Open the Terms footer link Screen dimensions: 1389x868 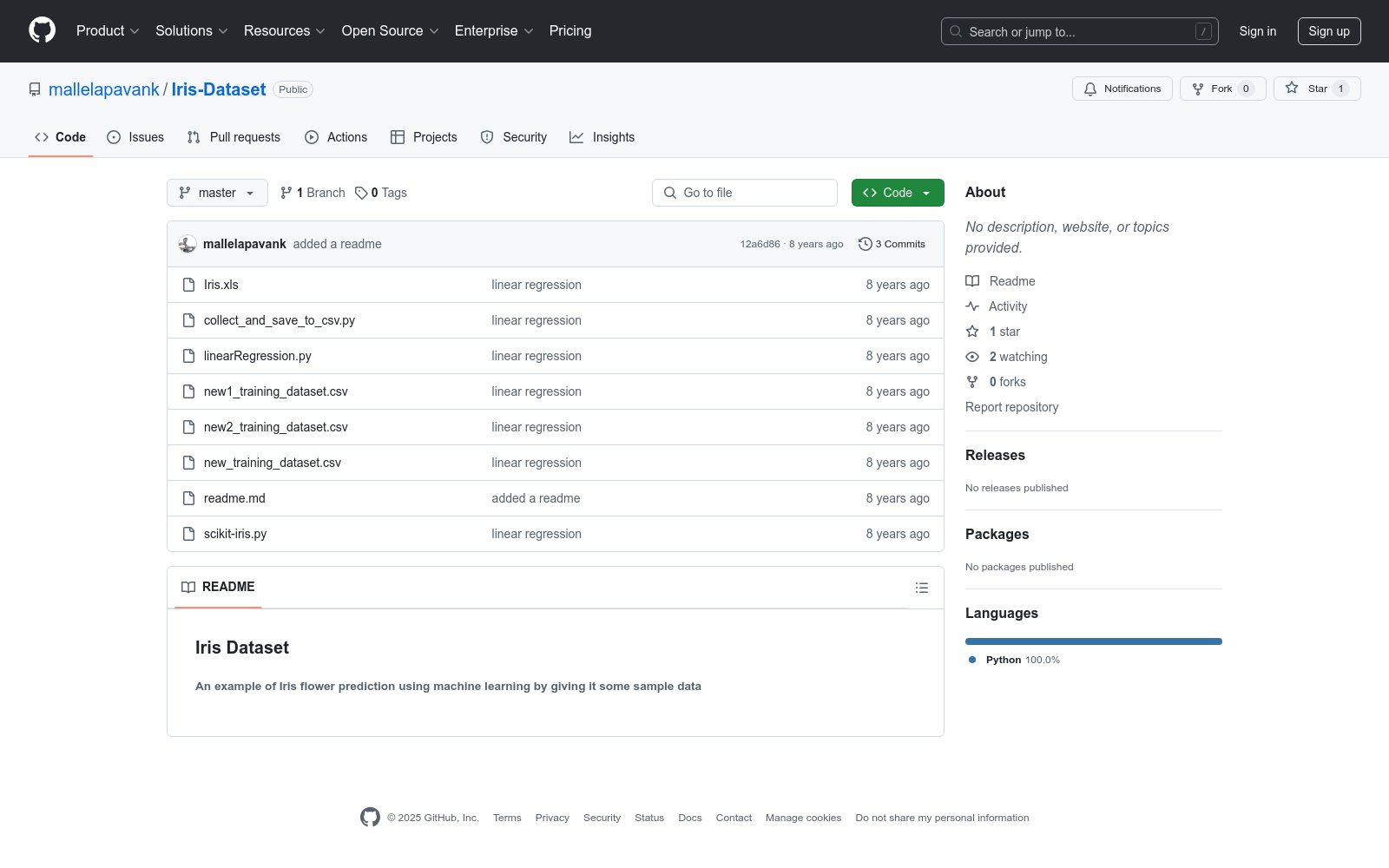[507, 818]
